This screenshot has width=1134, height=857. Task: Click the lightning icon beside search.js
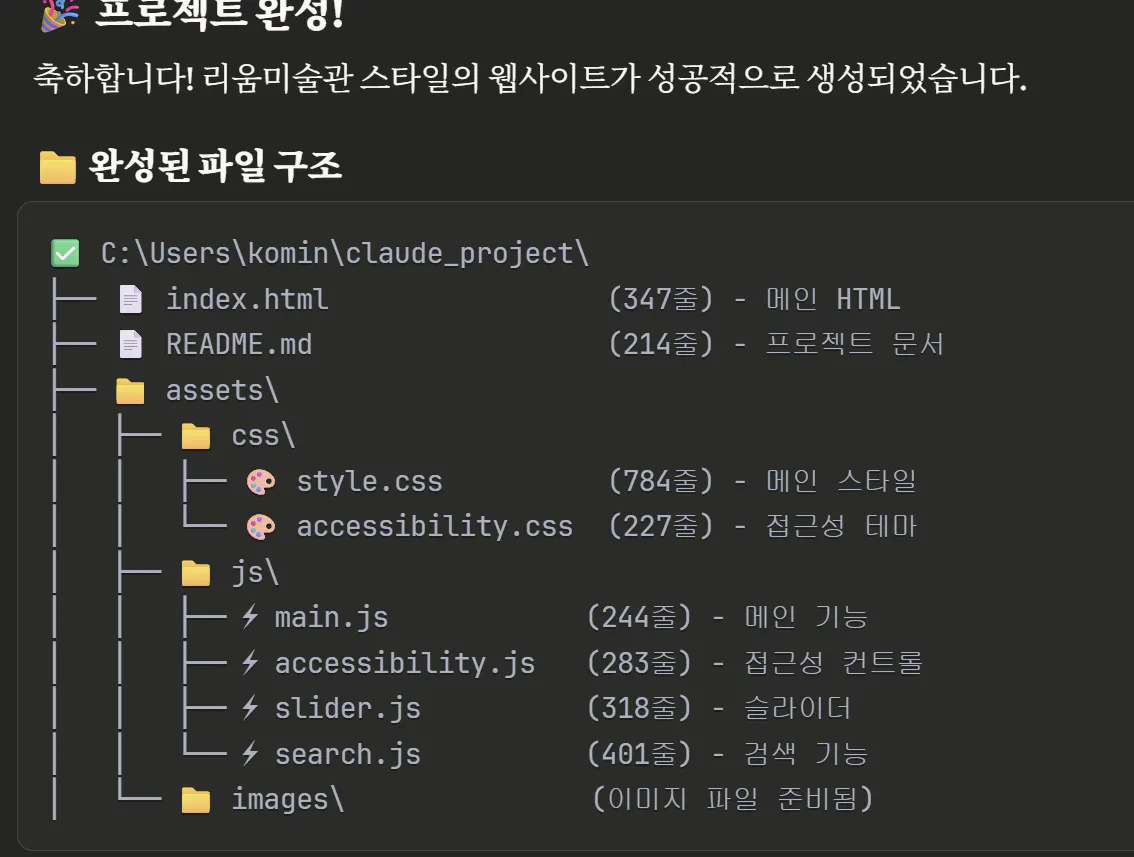pyautogui.click(x=250, y=754)
